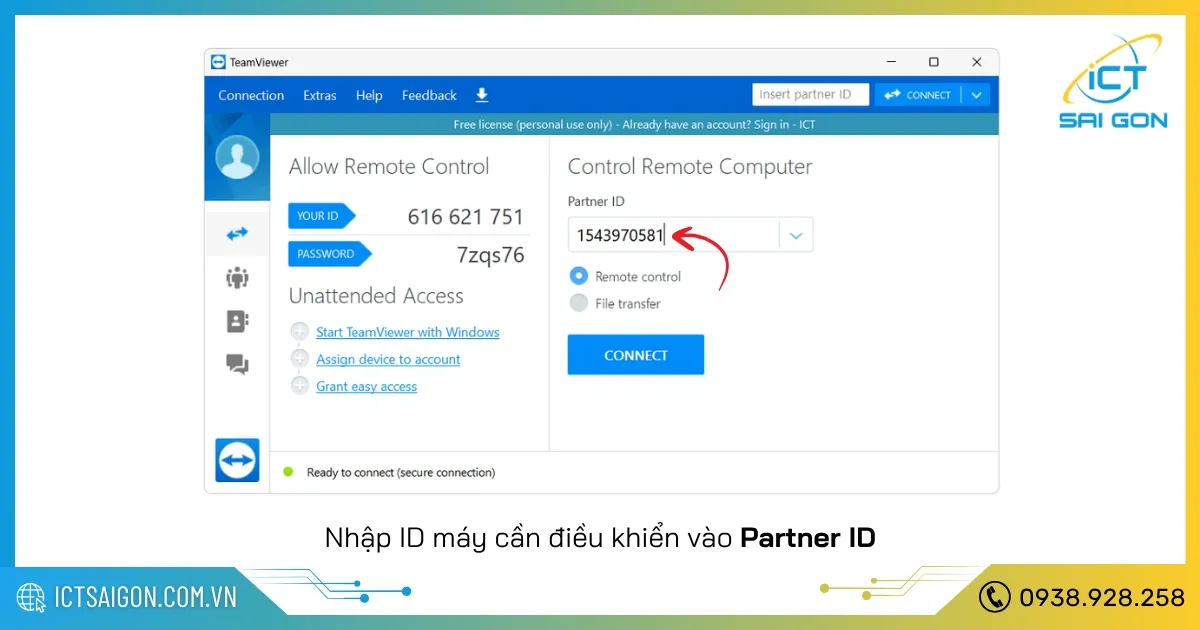Open the Meeting panel icon
The width and height of the screenshot is (1200, 630).
(237, 277)
